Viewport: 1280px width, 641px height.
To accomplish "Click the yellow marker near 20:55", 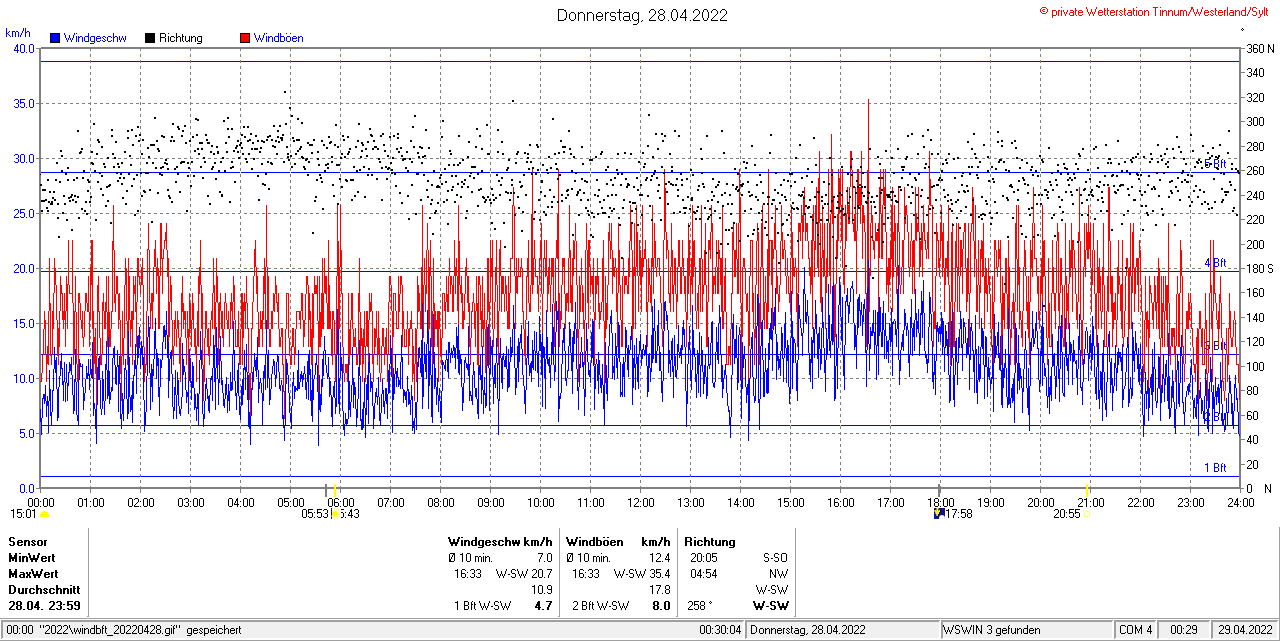I will (1087, 514).
